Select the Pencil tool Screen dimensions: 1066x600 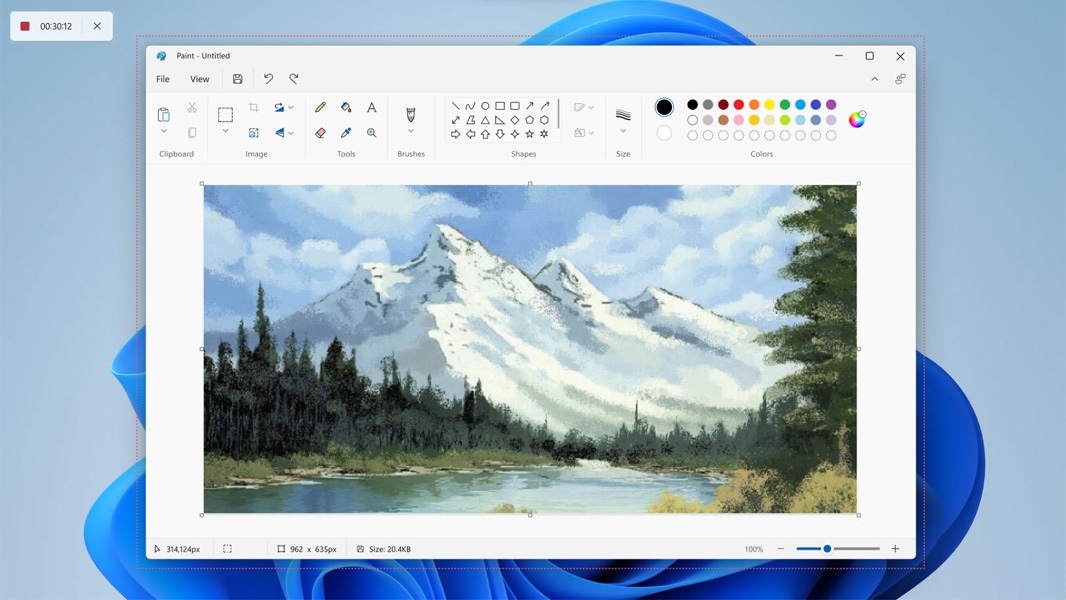coord(320,107)
